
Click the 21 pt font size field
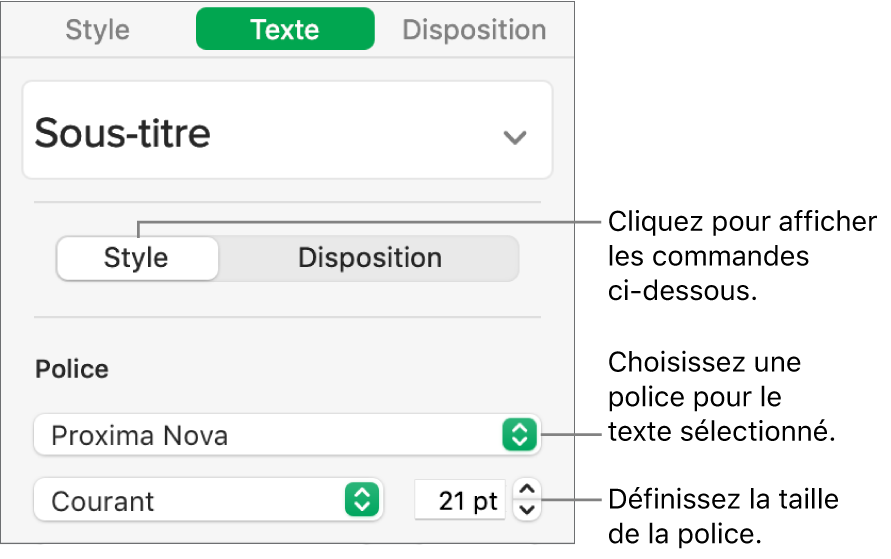tap(458, 500)
